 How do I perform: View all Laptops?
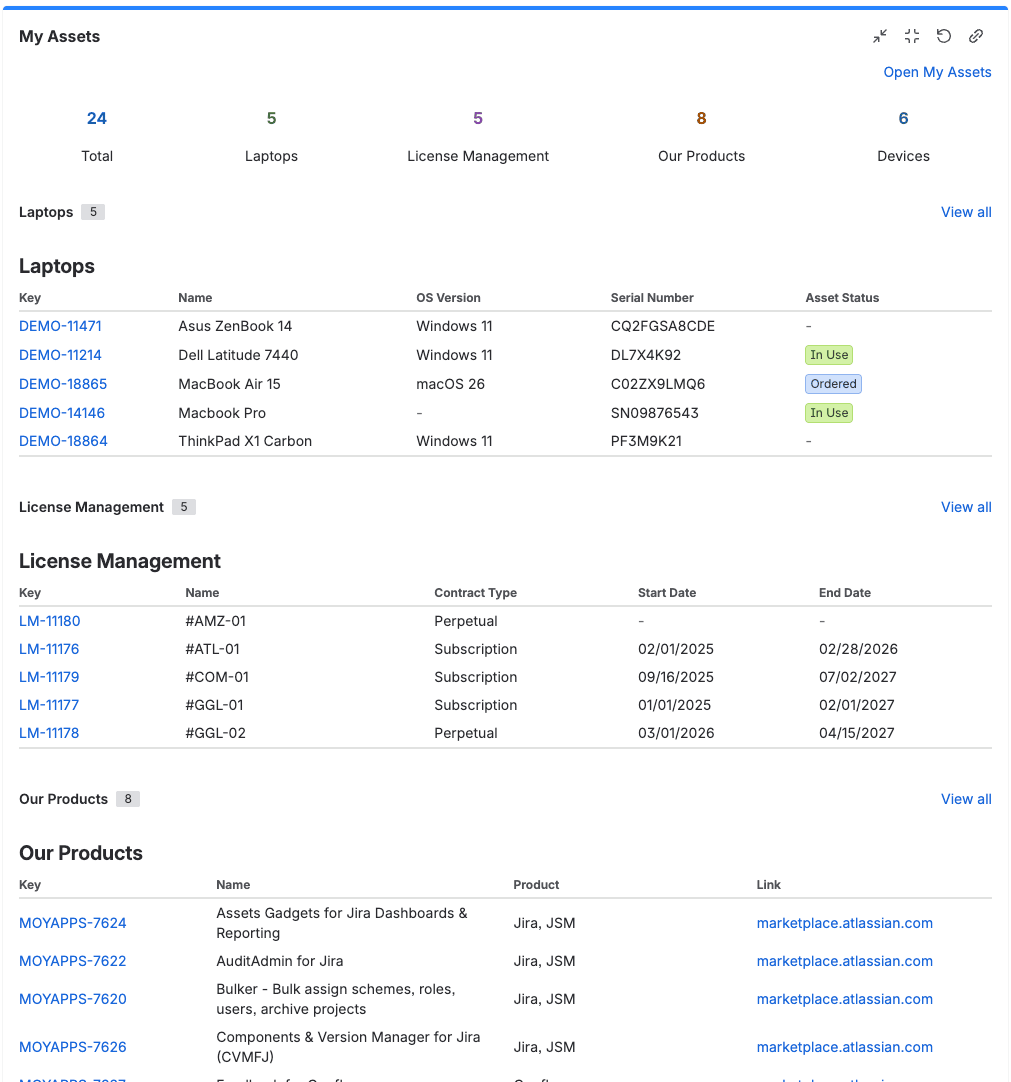click(x=966, y=213)
